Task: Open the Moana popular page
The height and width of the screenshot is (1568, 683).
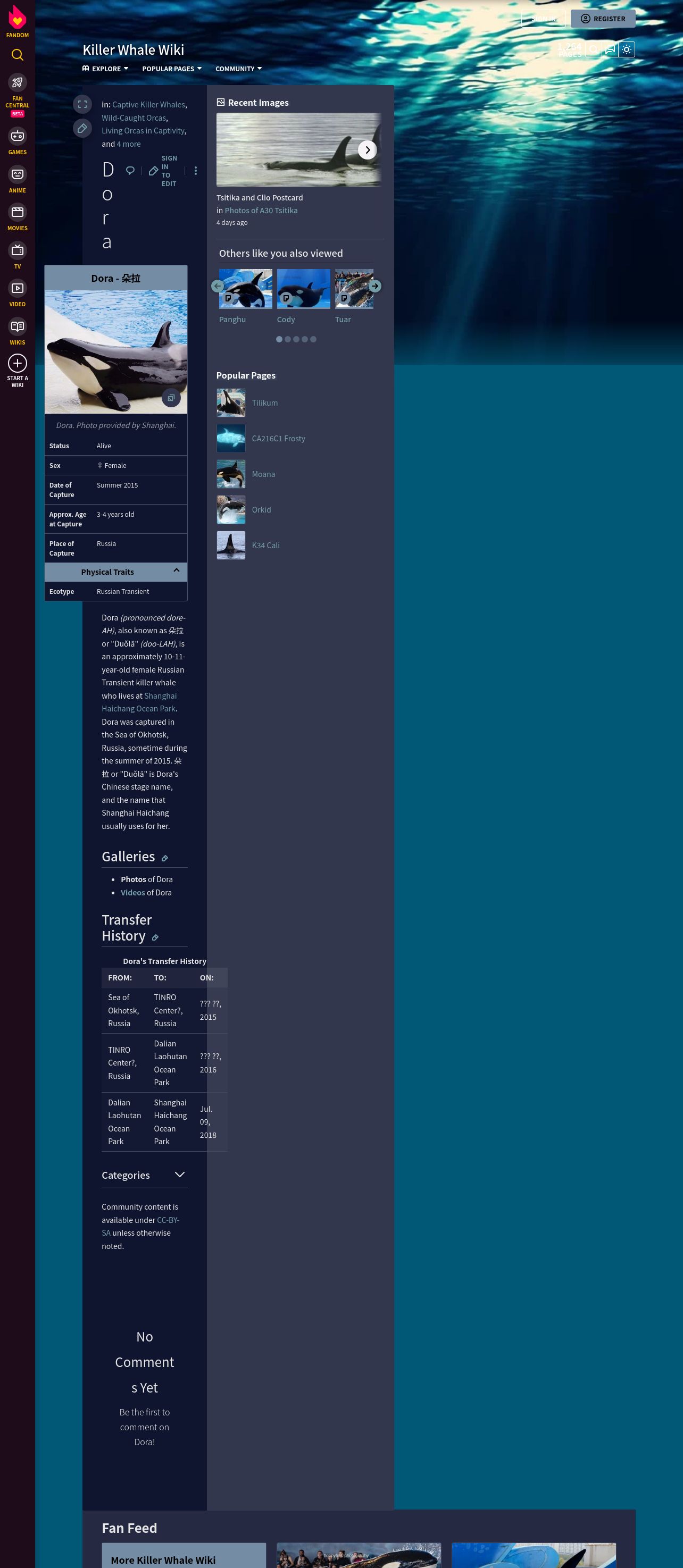Action: (x=264, y=474)
